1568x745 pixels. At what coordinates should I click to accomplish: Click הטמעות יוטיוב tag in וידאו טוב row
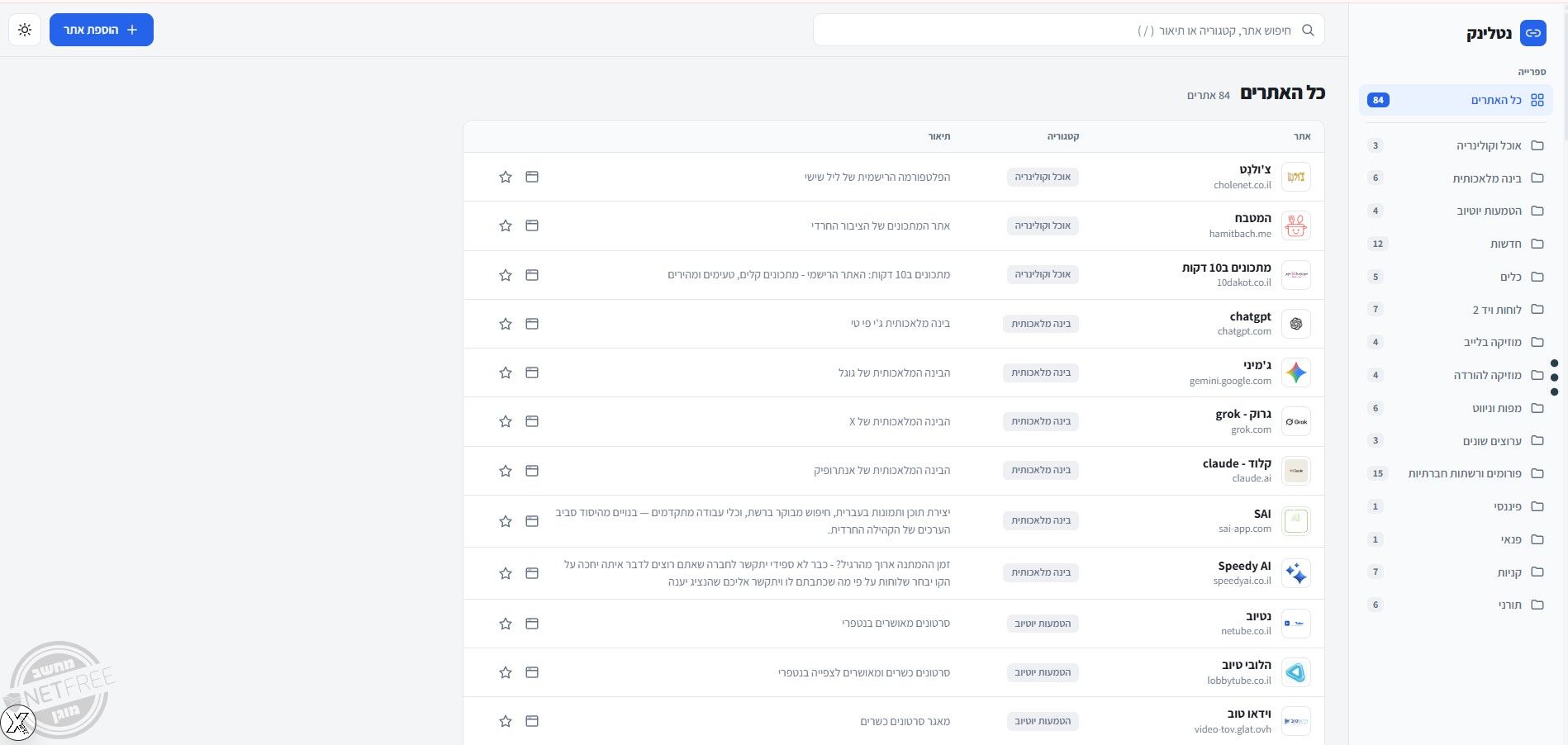coord(1043,721)
